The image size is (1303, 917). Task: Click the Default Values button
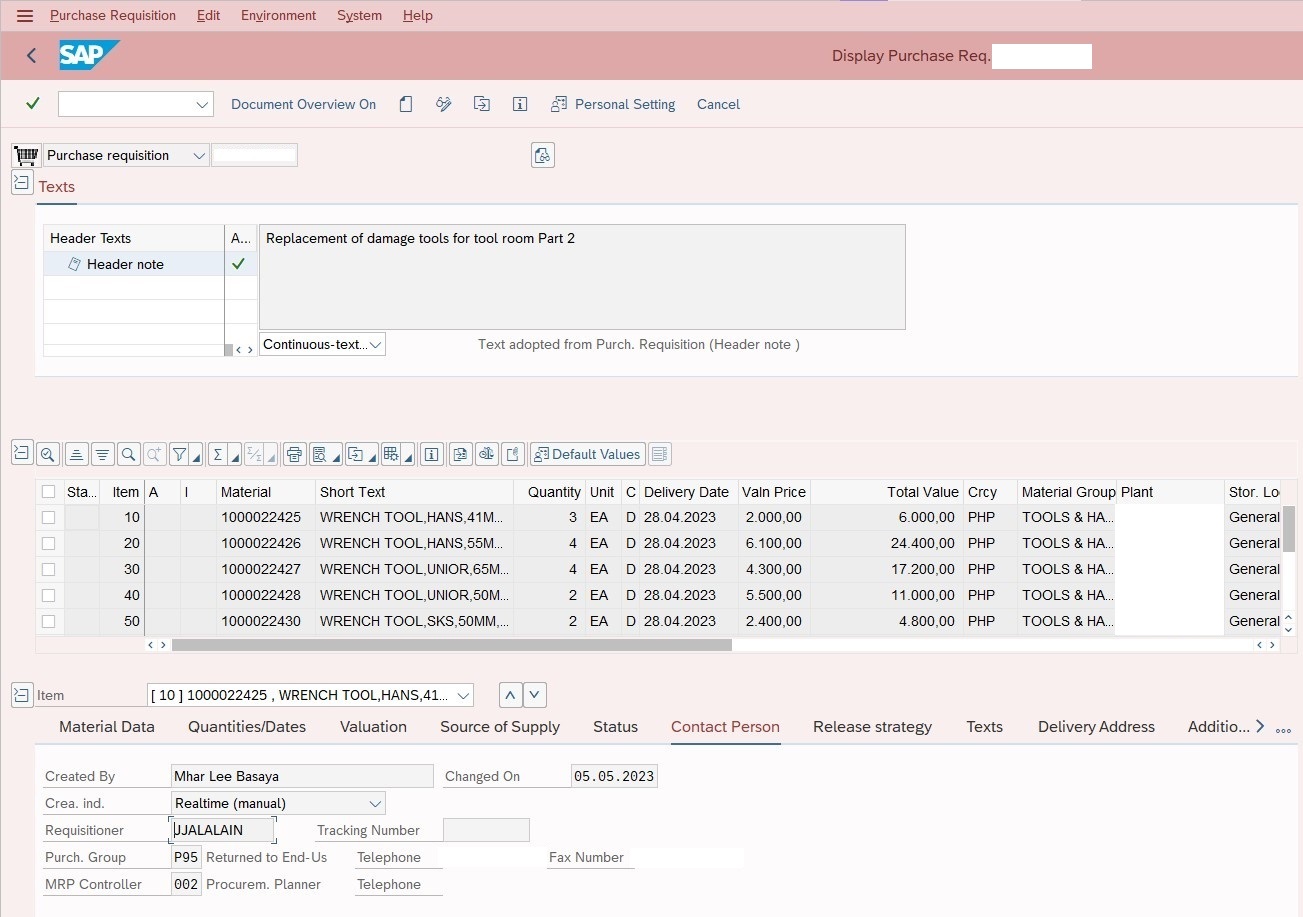pos(587,454)
